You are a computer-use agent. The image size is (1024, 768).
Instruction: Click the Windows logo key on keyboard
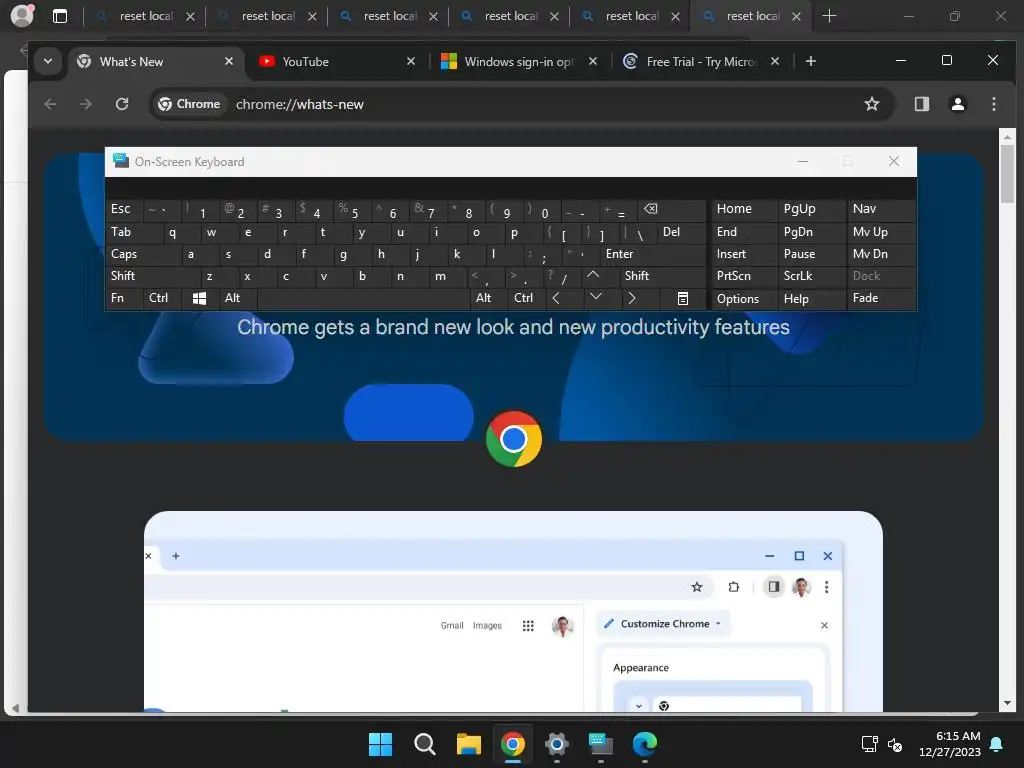pyautogui.click(x=200, y=298)
